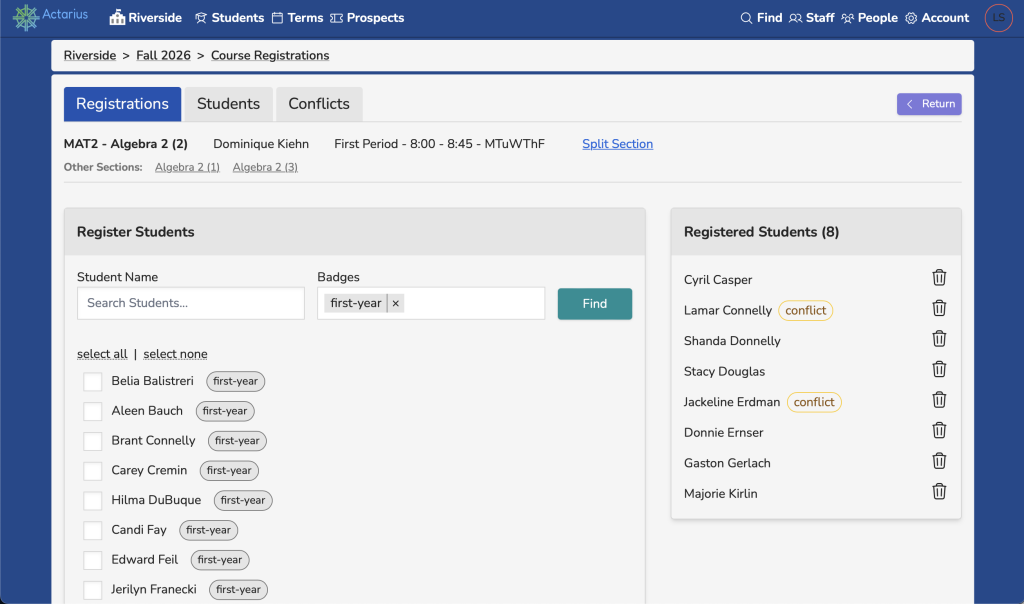Viewport: 1024px width, 604px height.
Task: Click the Return button
Action: (x=929, y=104)
